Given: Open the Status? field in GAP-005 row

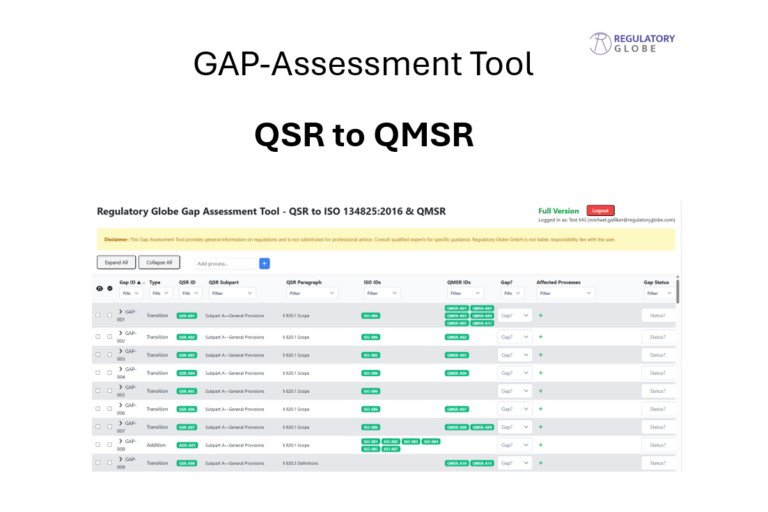Looking at the screenshot, I should 658,391.
